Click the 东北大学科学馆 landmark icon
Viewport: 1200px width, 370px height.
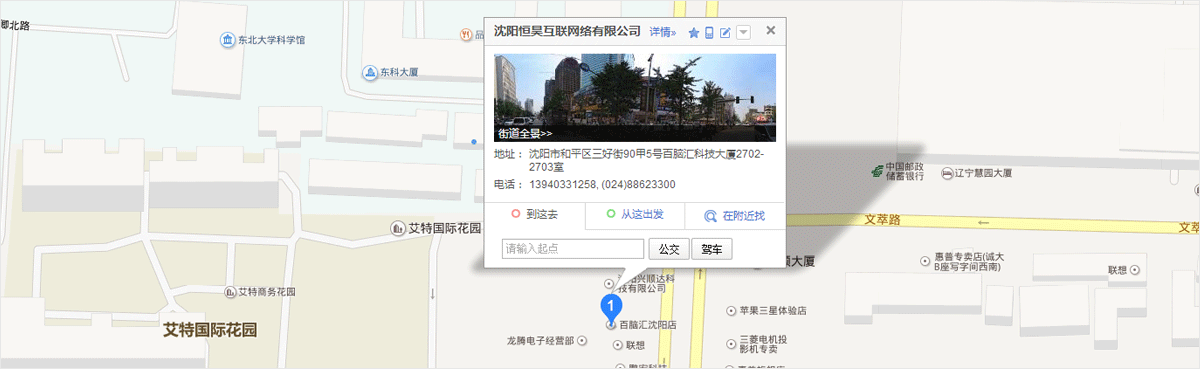228,40
